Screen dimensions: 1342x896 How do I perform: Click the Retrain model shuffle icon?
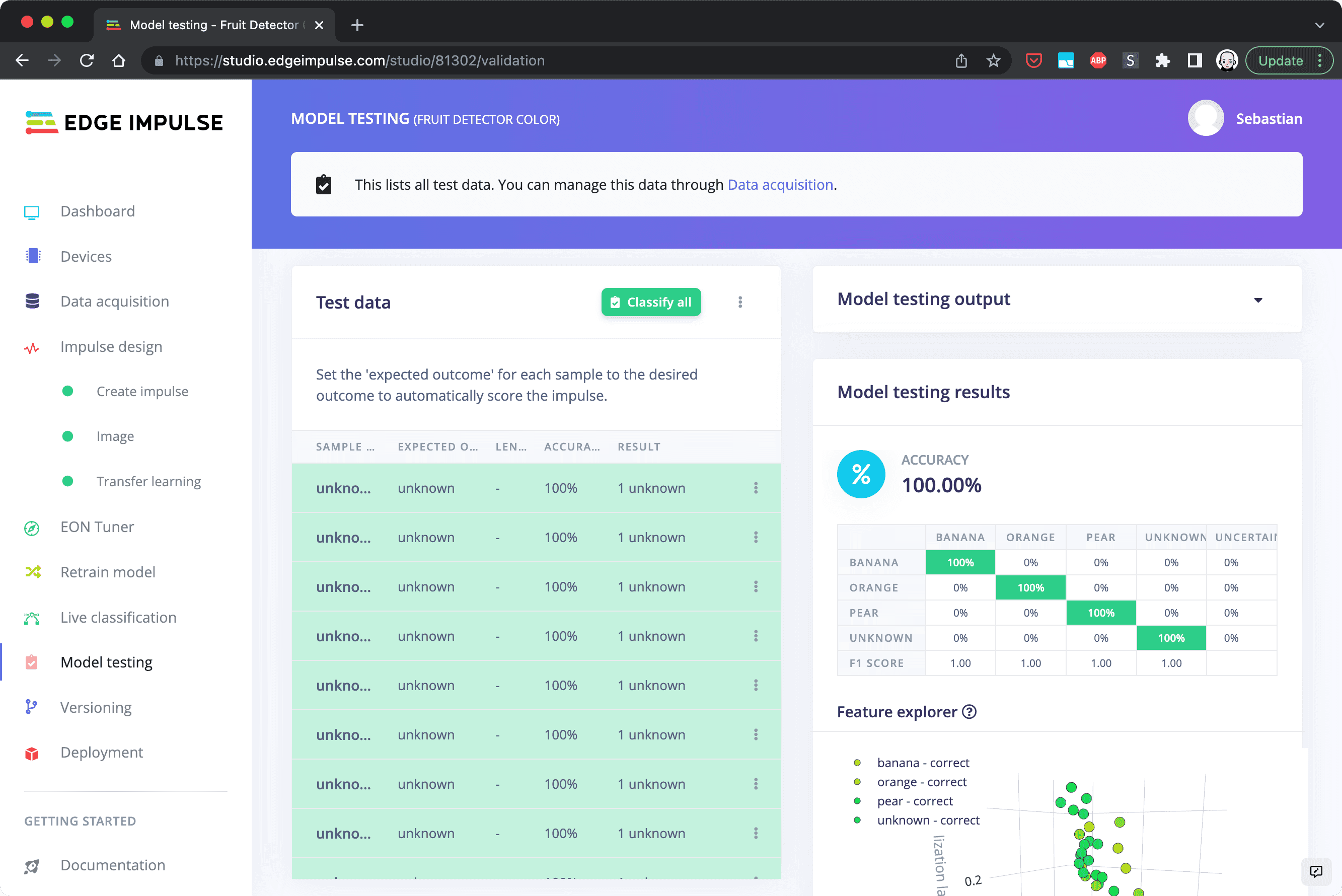(33, 572)
